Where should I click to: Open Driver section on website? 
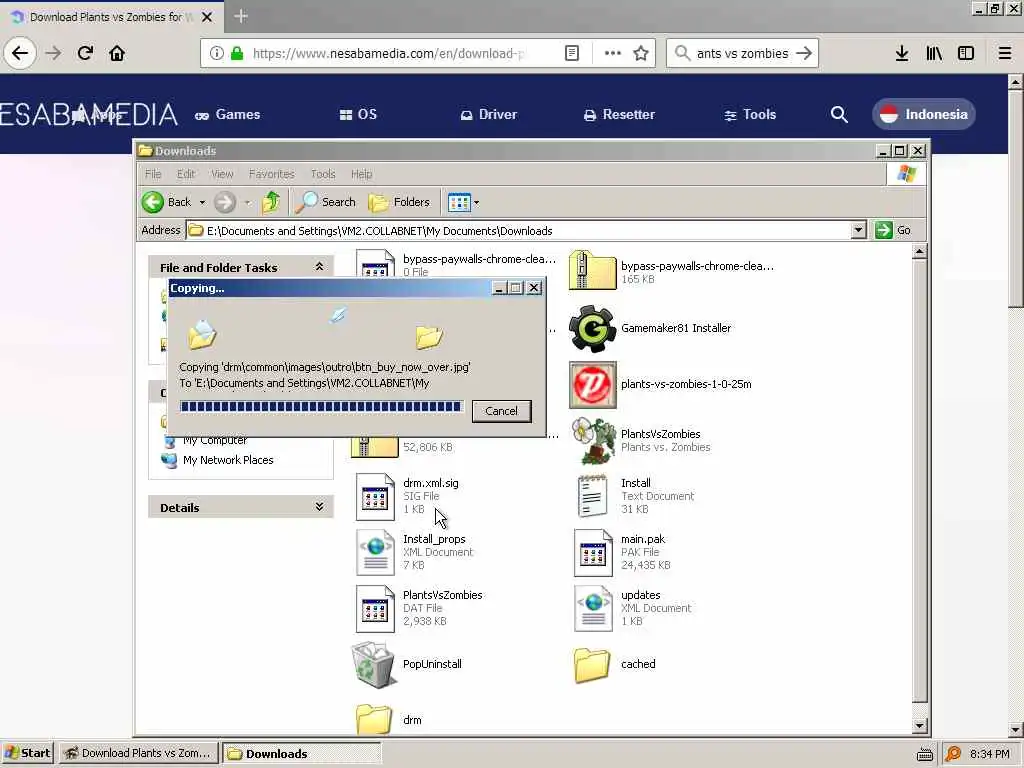point(488,114)
